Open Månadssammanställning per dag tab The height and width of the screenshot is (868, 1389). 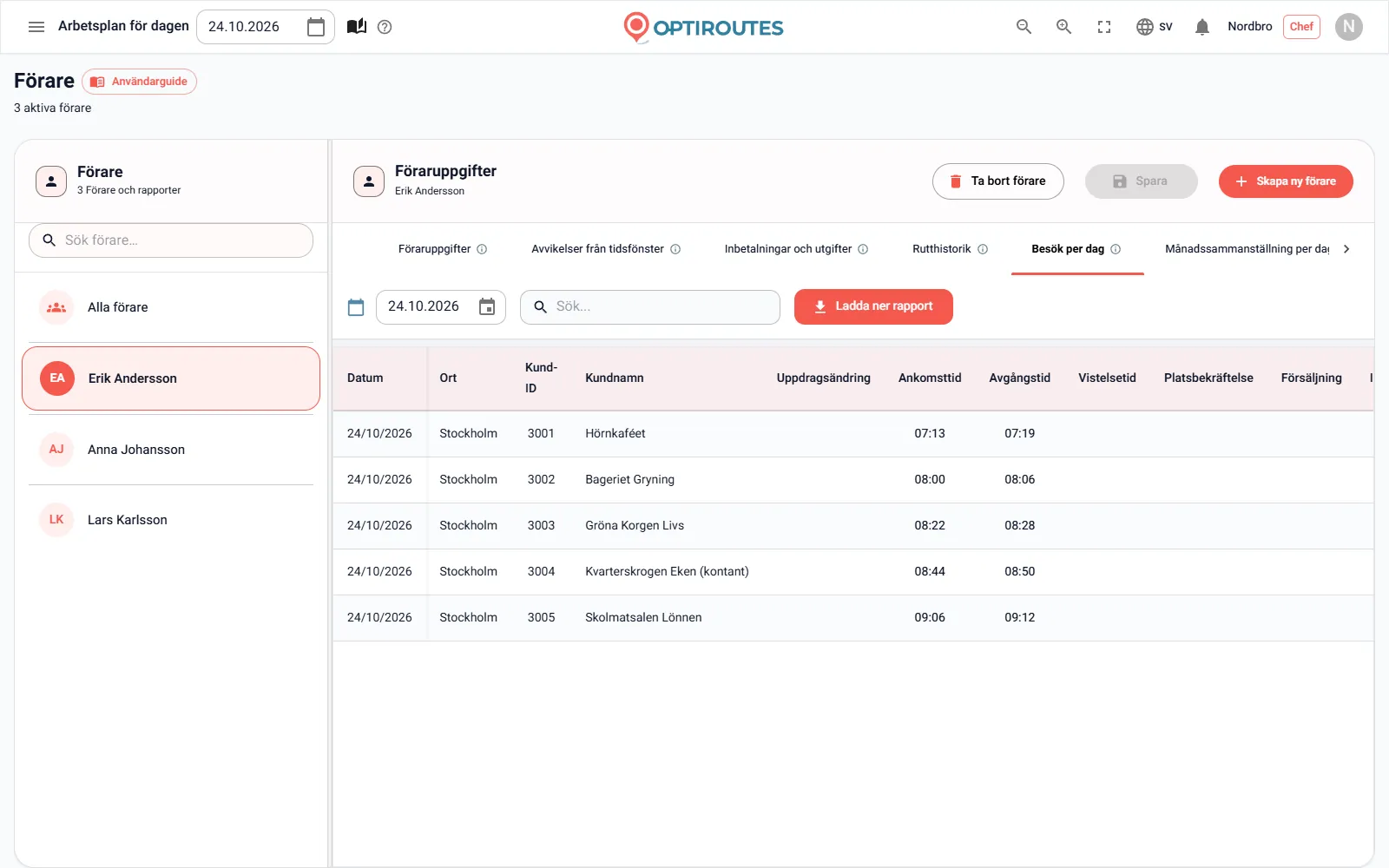point(1247,249)
